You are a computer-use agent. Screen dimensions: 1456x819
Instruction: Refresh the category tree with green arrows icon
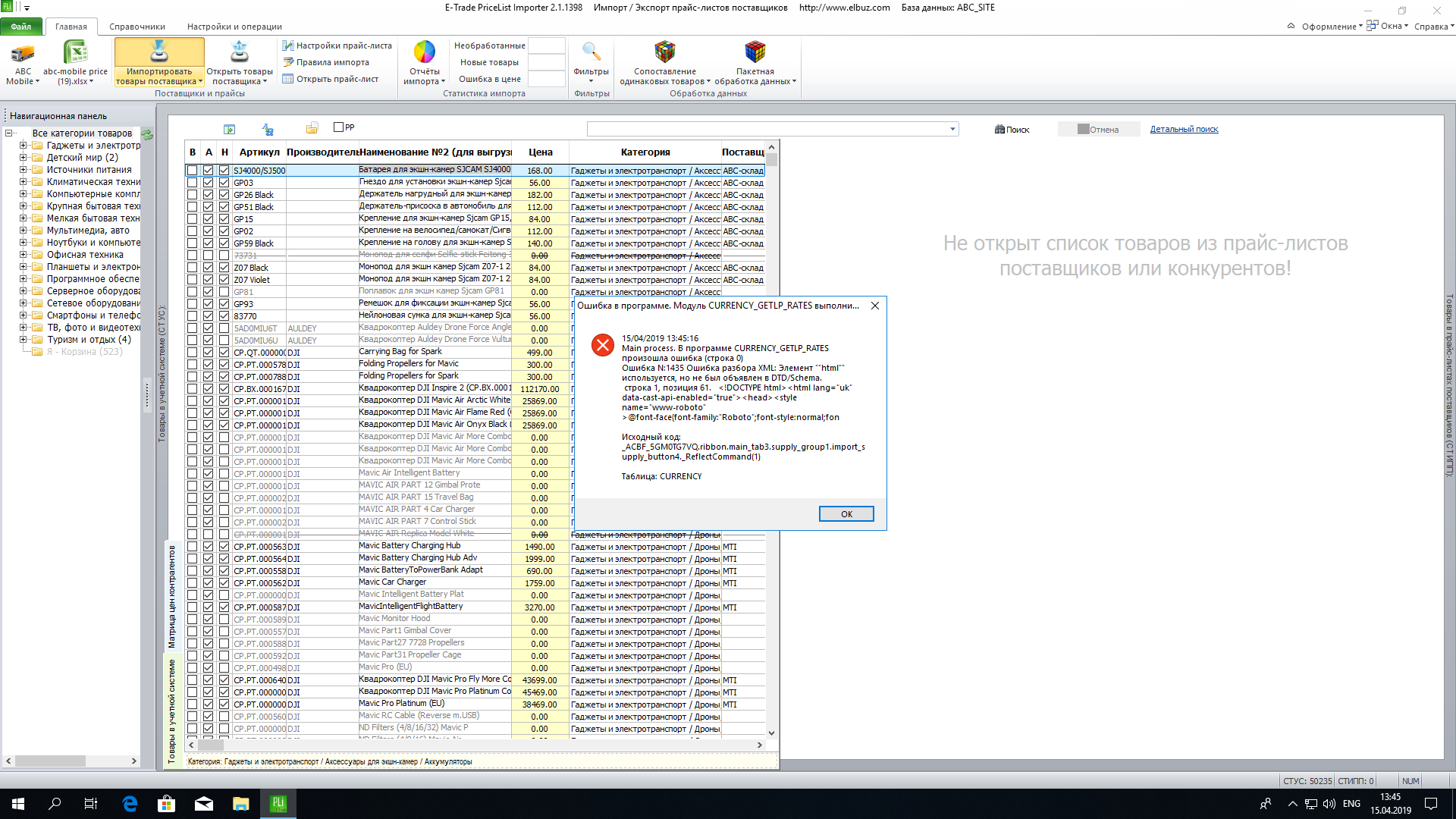[x=147, y=134]
